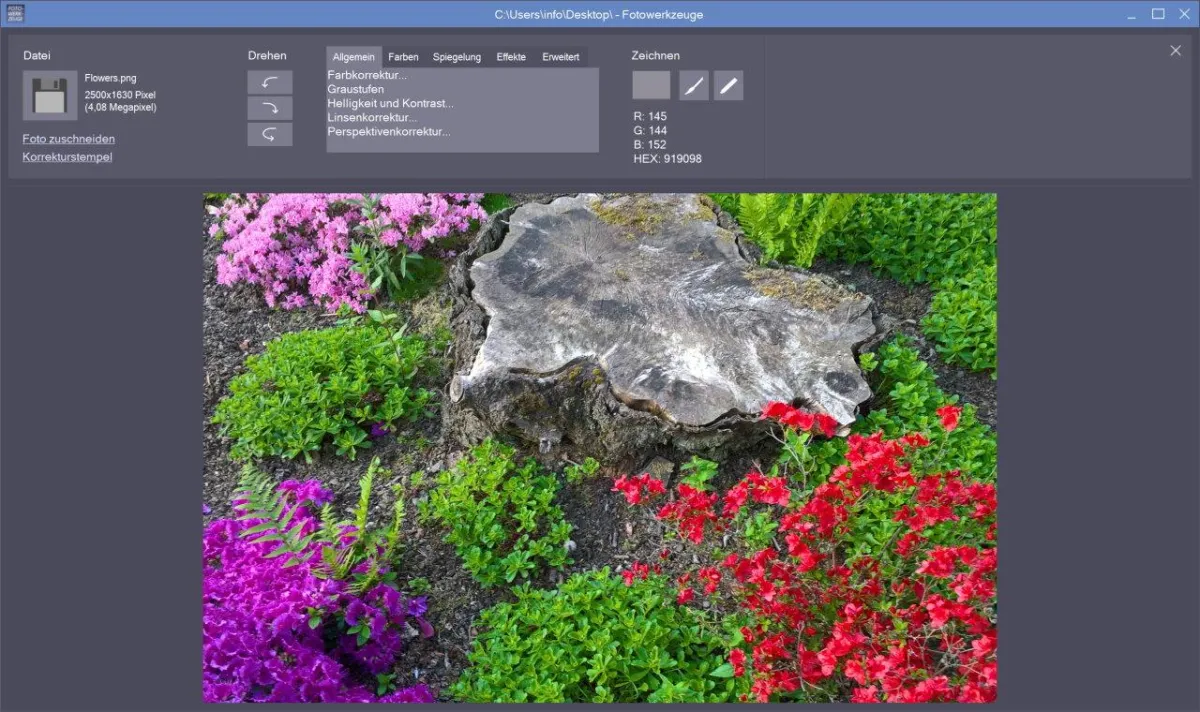Click the third rotate button under Drehen

tap(270, 134)
